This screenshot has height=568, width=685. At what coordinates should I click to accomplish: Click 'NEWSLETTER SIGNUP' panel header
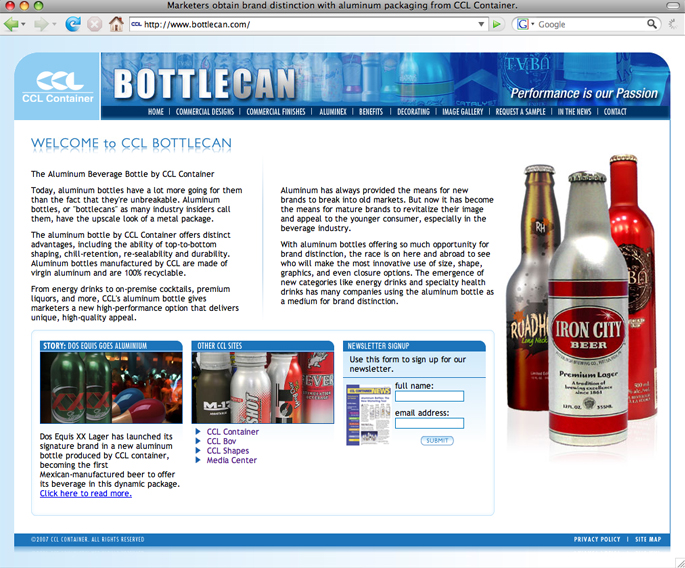coord(378,346)
